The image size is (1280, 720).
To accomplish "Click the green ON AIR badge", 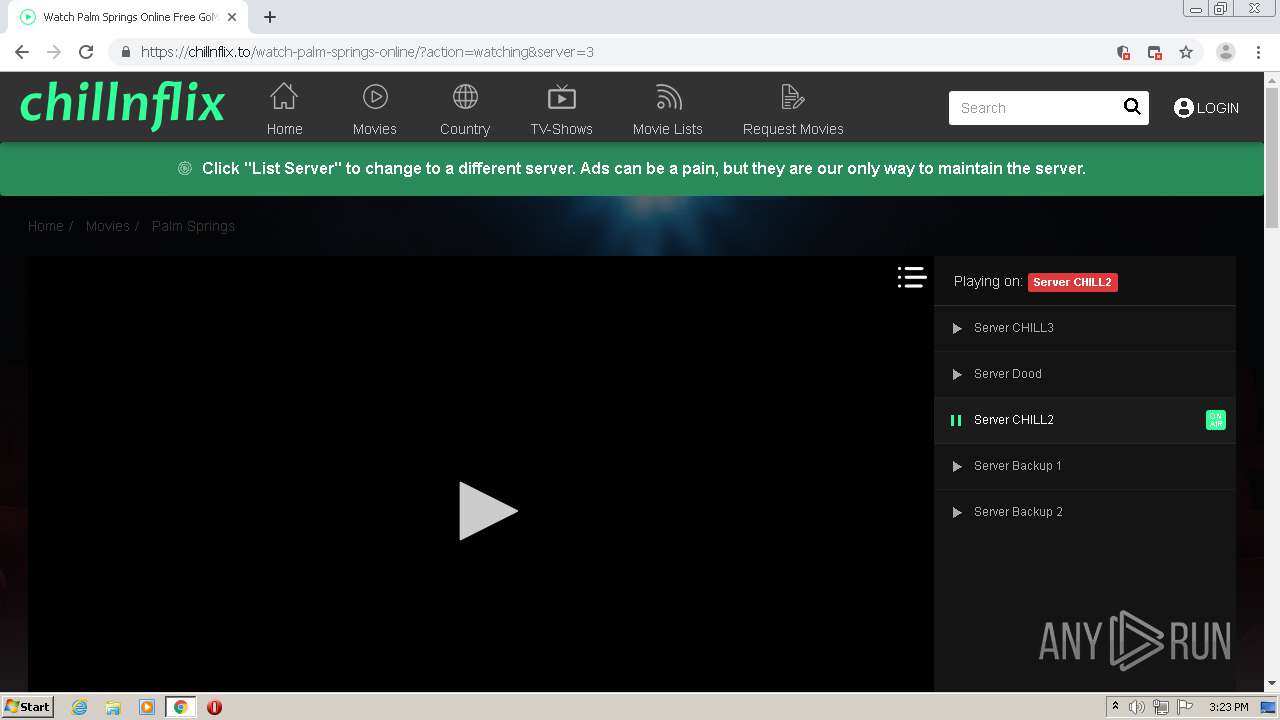I will coord(1215,420).
